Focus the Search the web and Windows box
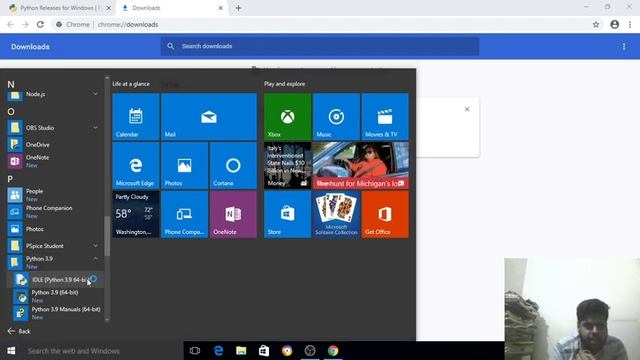Image resolution: width=640 pixels, height=360 pixels. point(103,351)
